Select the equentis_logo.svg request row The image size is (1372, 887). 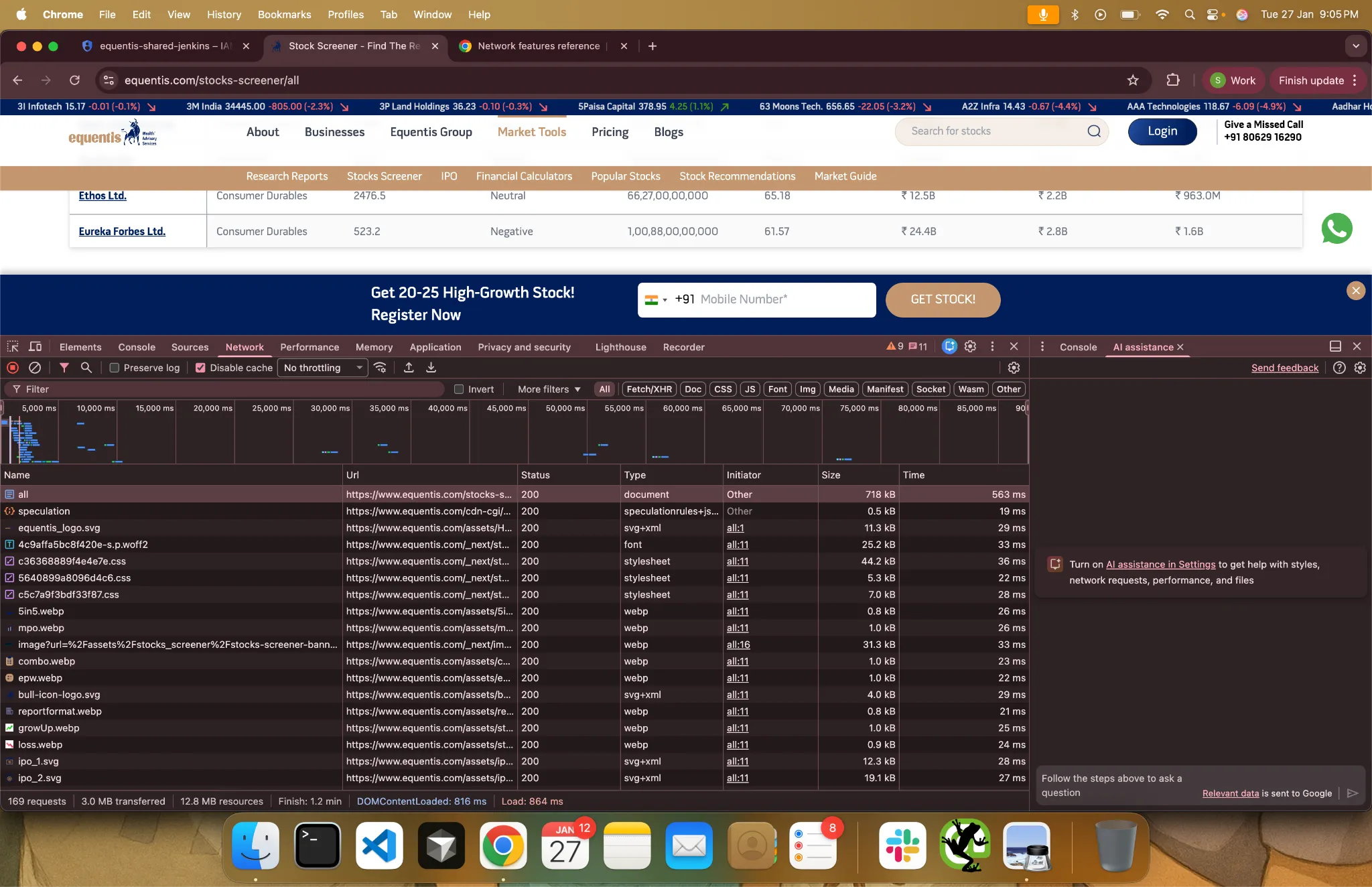(514, 528)
